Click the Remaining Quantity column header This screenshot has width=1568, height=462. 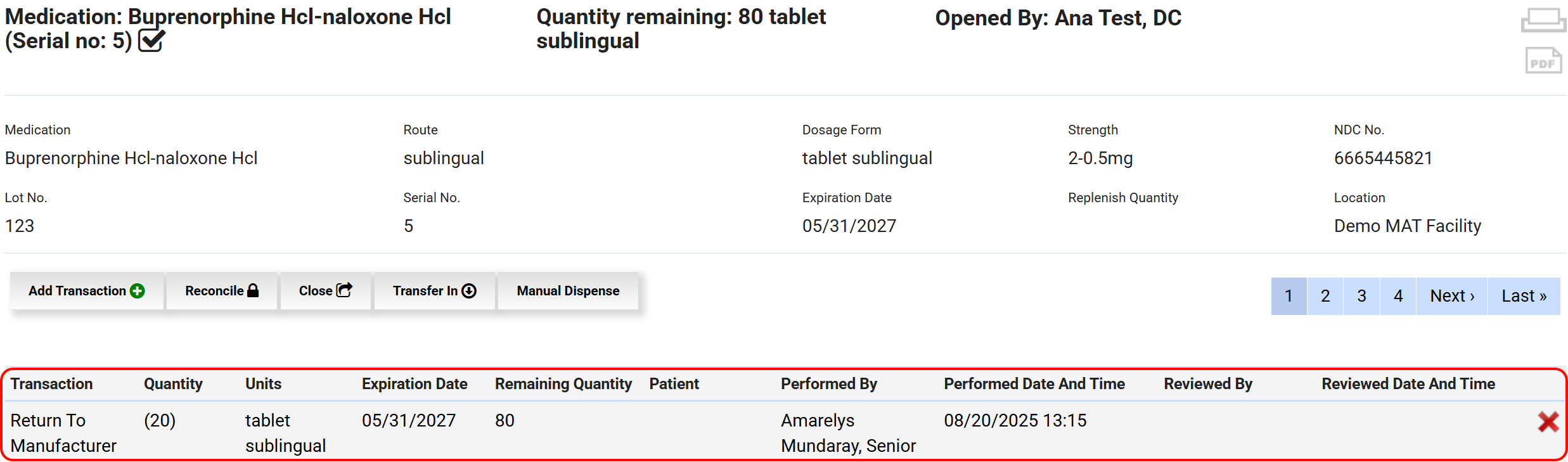pos(563,384)
